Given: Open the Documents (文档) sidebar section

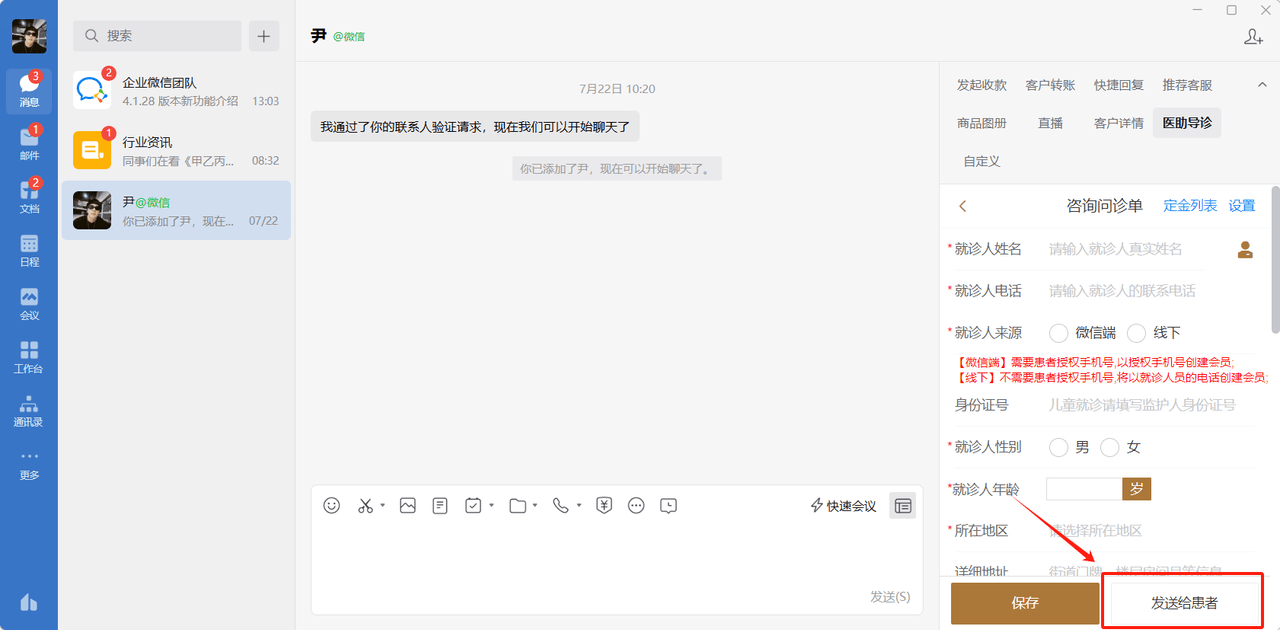Looking at the screenshot, I should pos(29,196).
